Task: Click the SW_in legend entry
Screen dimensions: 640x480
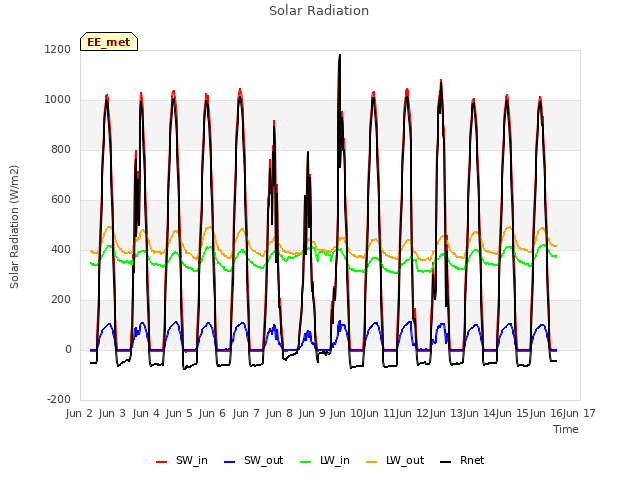Action: [x=182, y=461]
